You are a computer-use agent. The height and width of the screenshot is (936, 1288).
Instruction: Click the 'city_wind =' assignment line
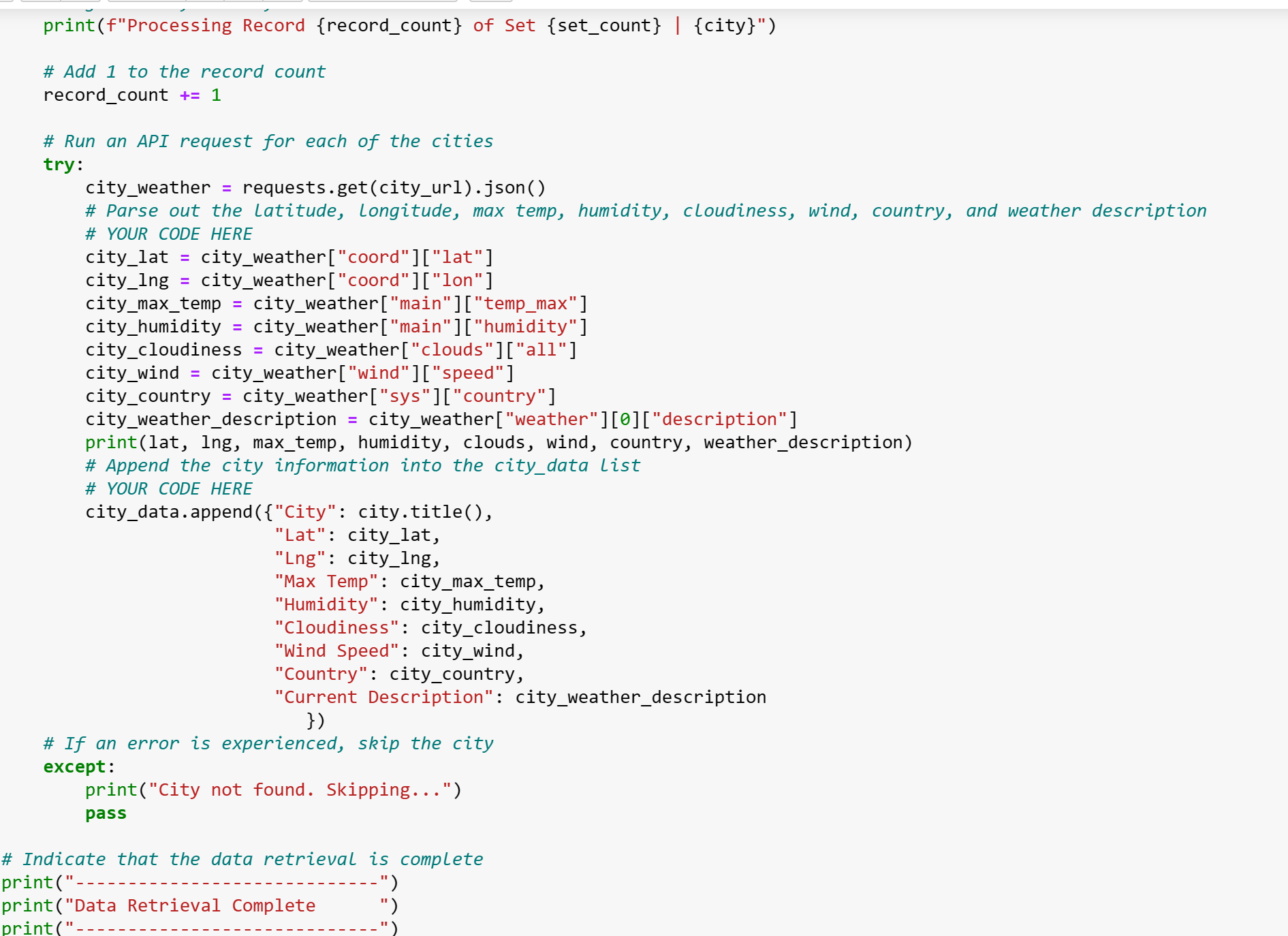(x=300, y=373)
